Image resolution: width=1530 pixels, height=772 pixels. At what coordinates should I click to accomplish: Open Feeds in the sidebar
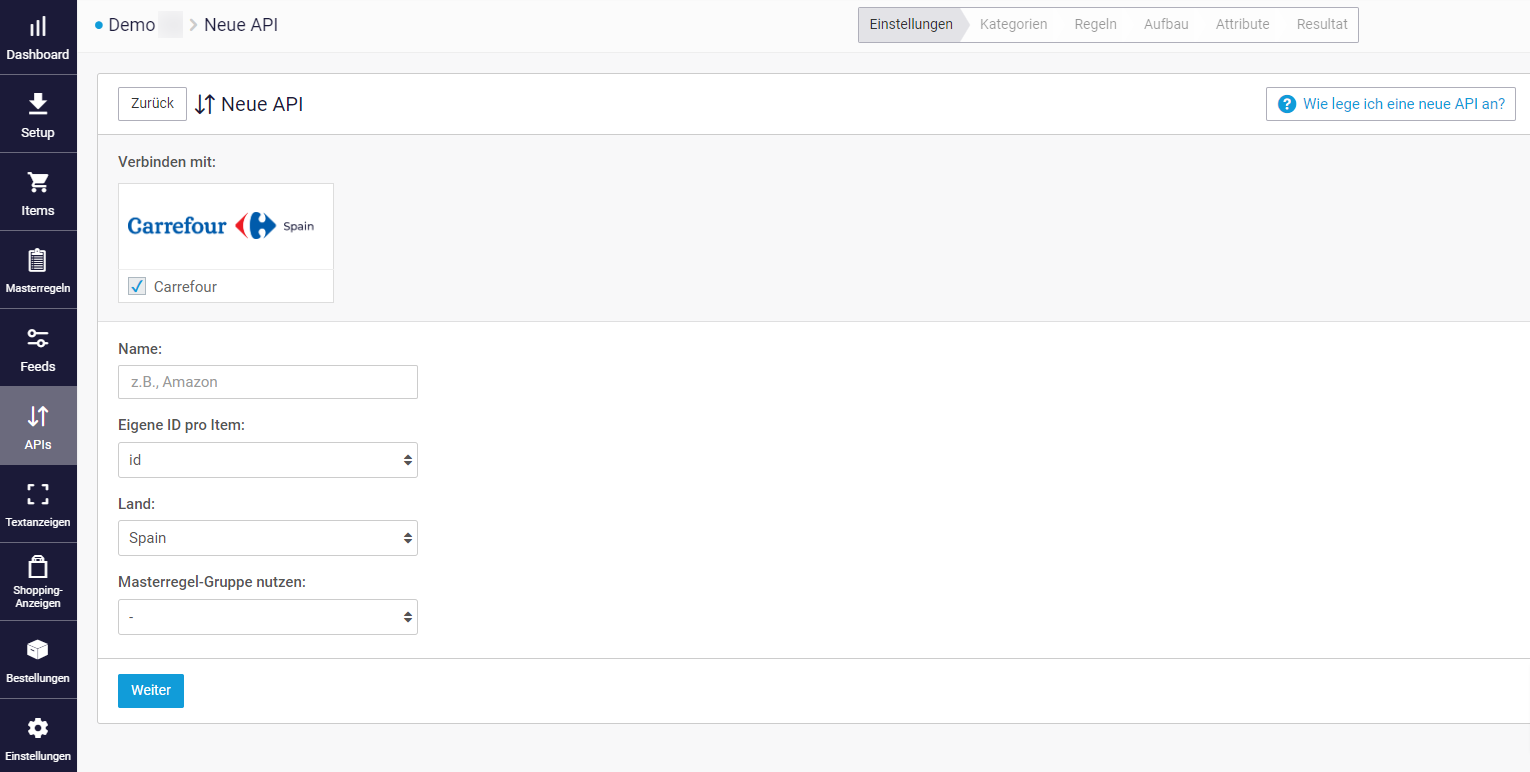coord(38,349)
